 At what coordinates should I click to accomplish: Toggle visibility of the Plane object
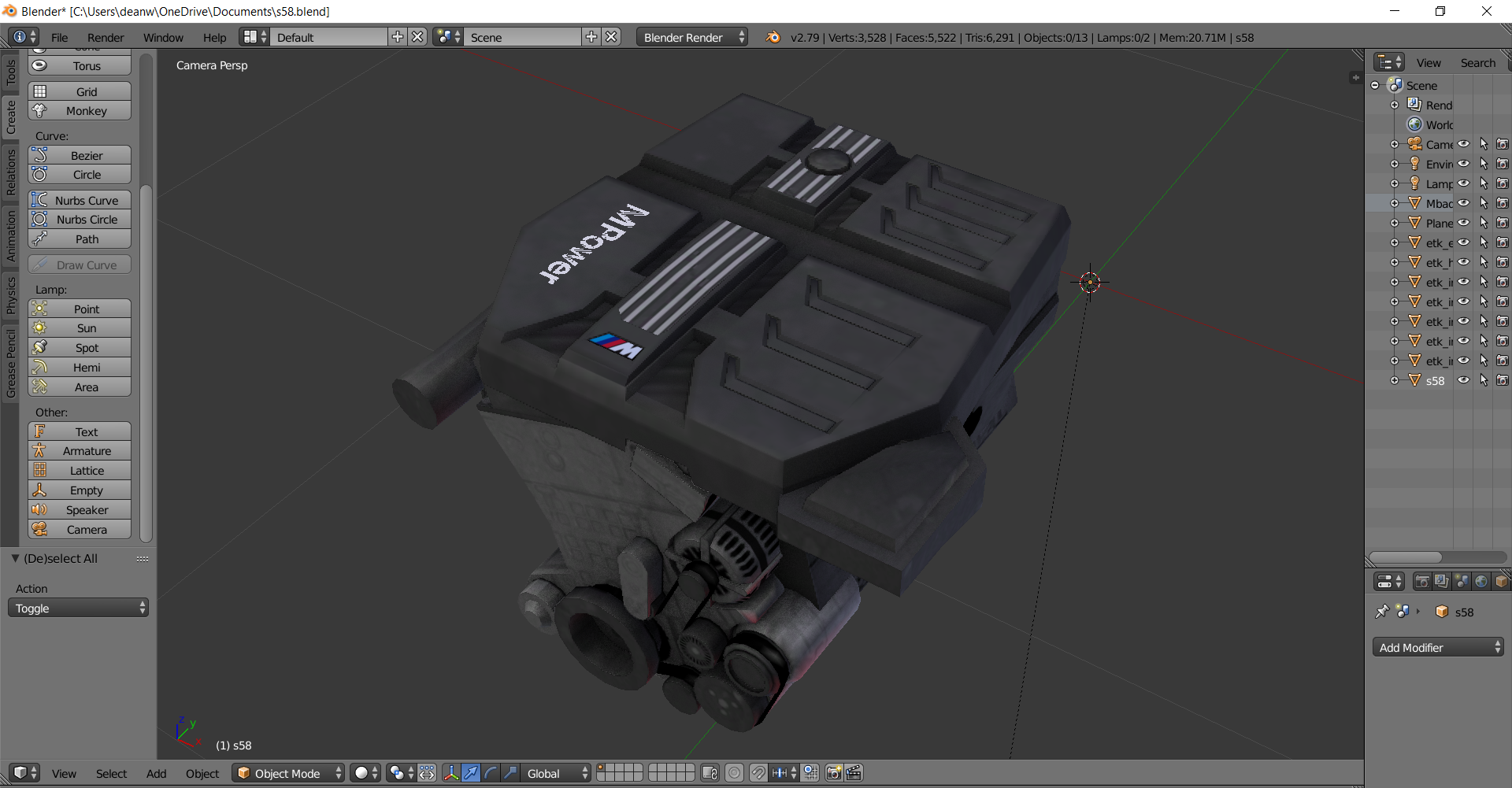point(1463,223)
